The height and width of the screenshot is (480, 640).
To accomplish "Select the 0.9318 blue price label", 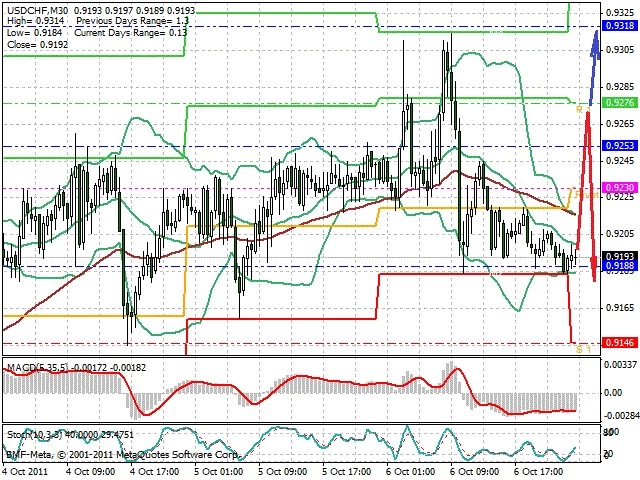I will pyautogui.click(x=620, y=25).
